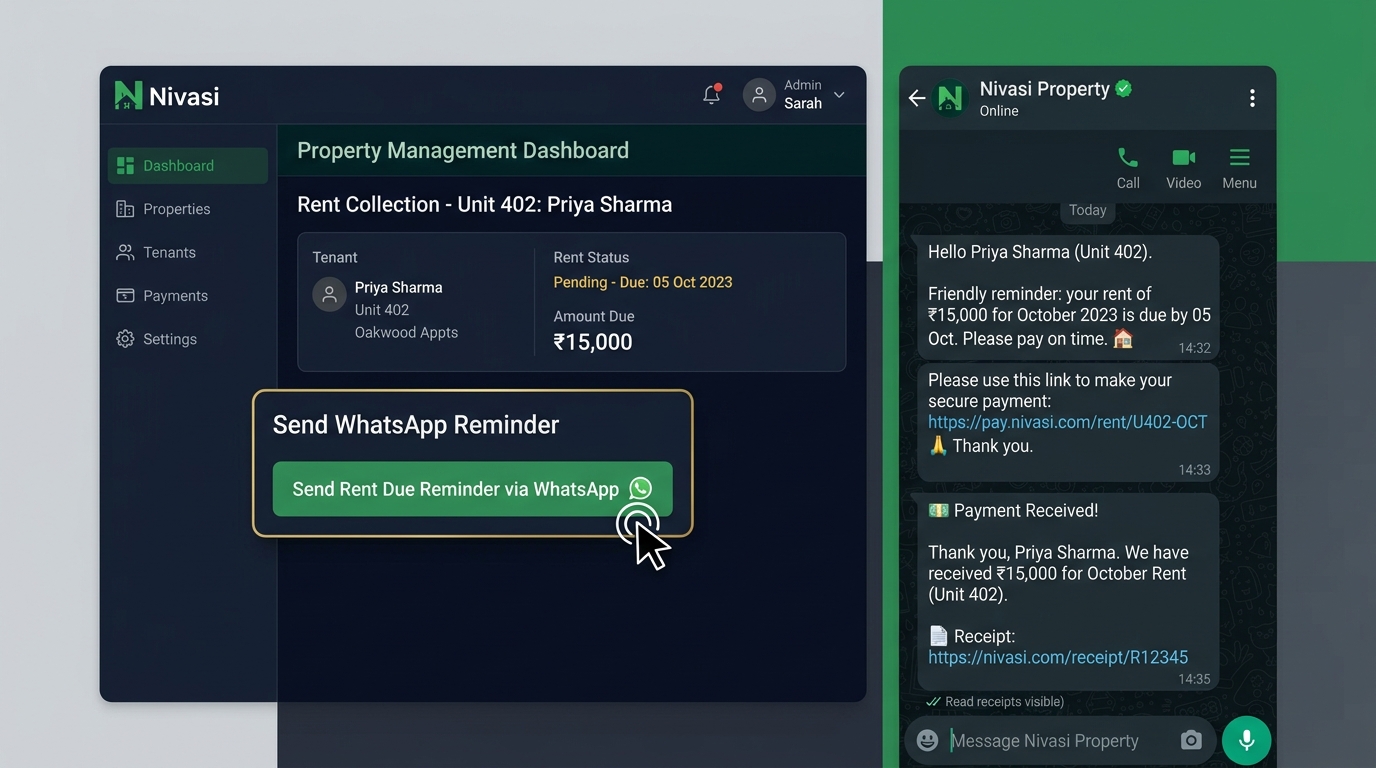Open the nivasi.com receipt R12345 link

coord(1058,657)
